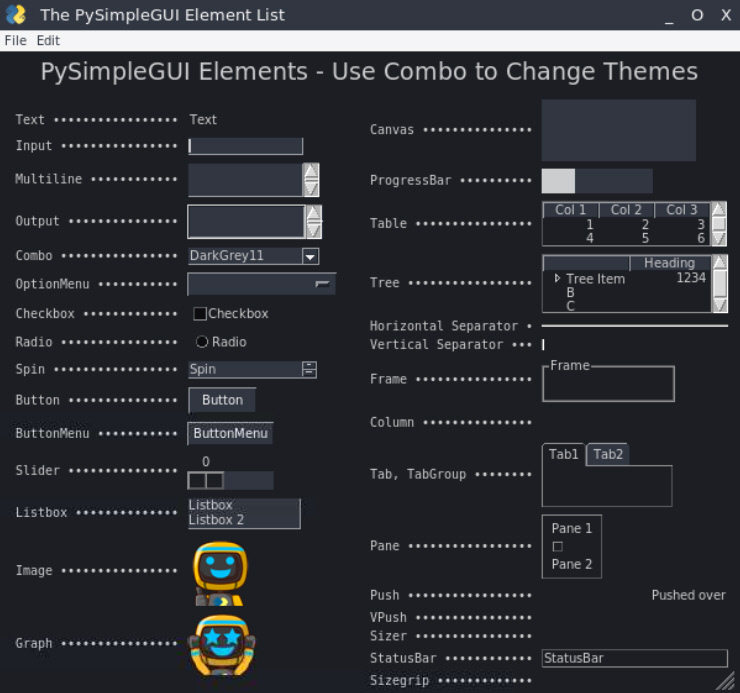Click the Tree scrollbar up arrow
The width and height of the screenshot is (740, 693).
719,264
